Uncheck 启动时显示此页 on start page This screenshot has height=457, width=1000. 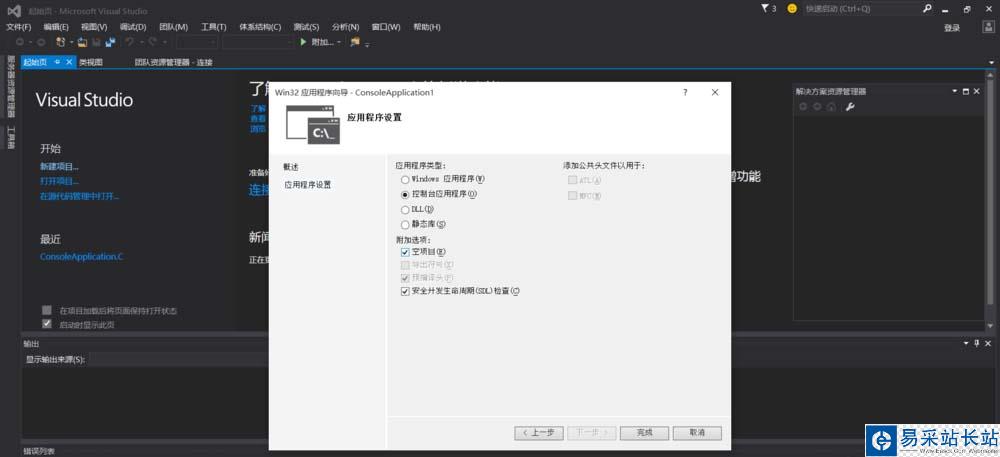point(47,324)
